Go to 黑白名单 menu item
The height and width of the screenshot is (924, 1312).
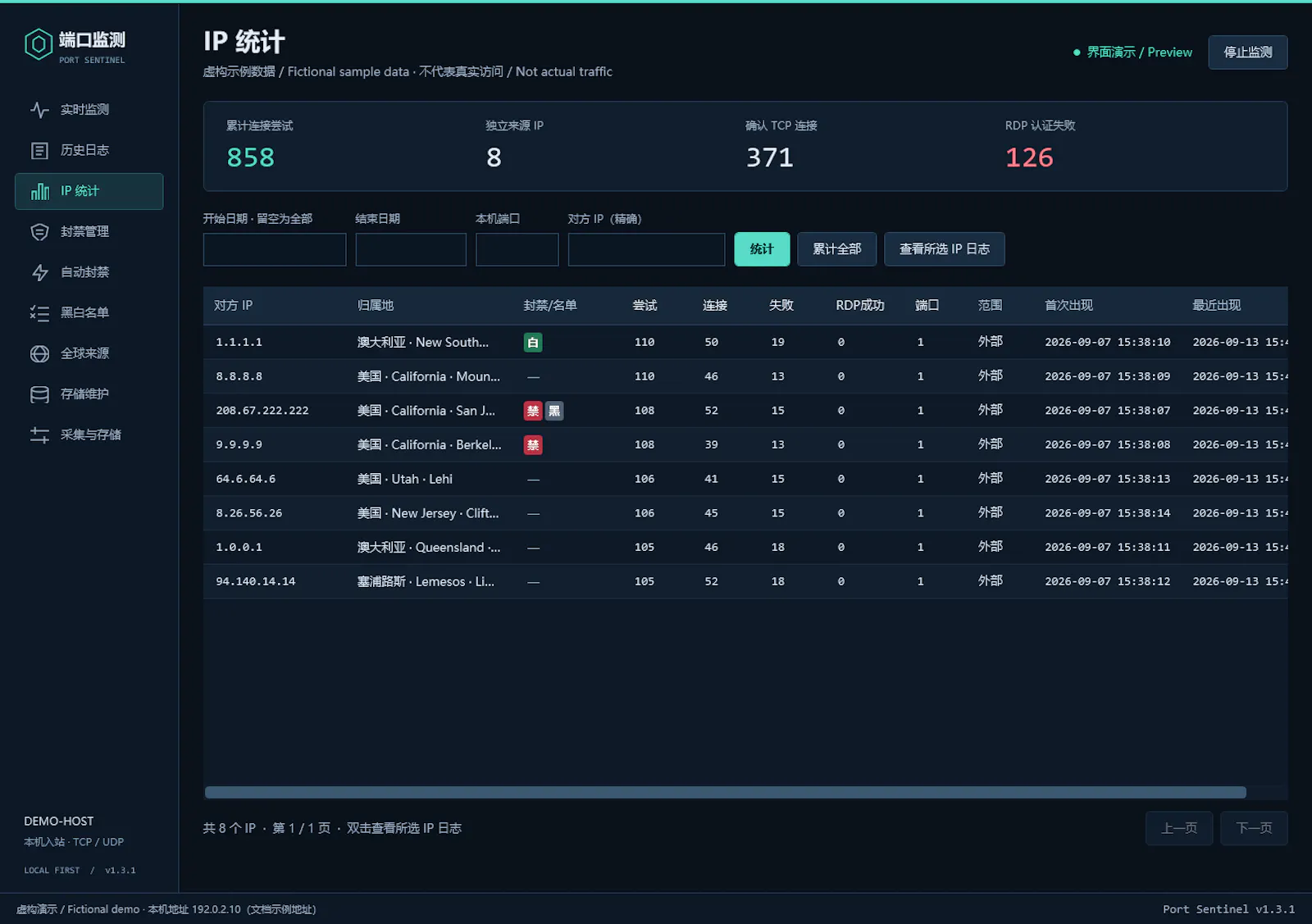point(89,313)
